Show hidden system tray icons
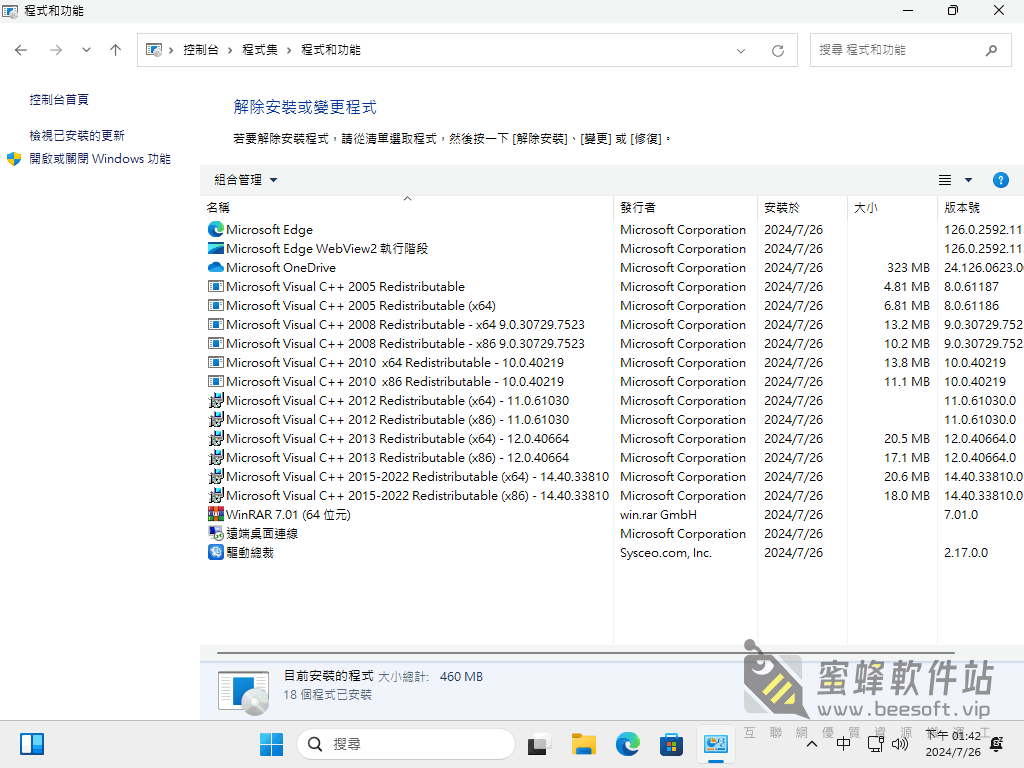 tap(812, 744)
